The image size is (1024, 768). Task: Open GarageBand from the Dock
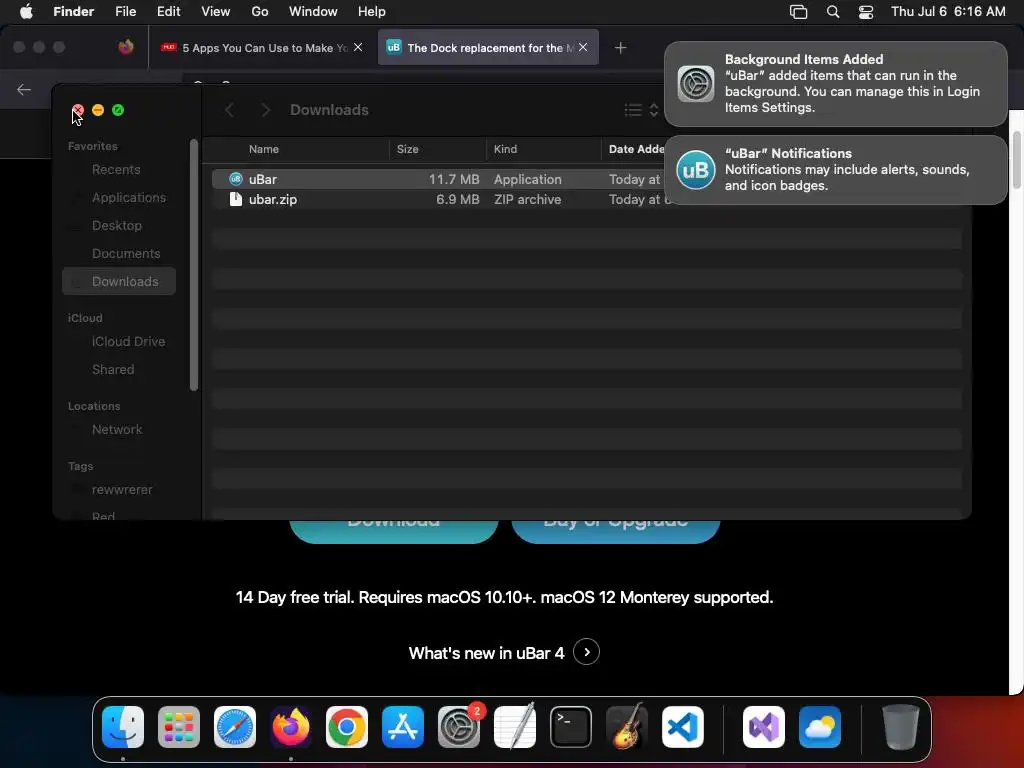(x=627, y=727)
